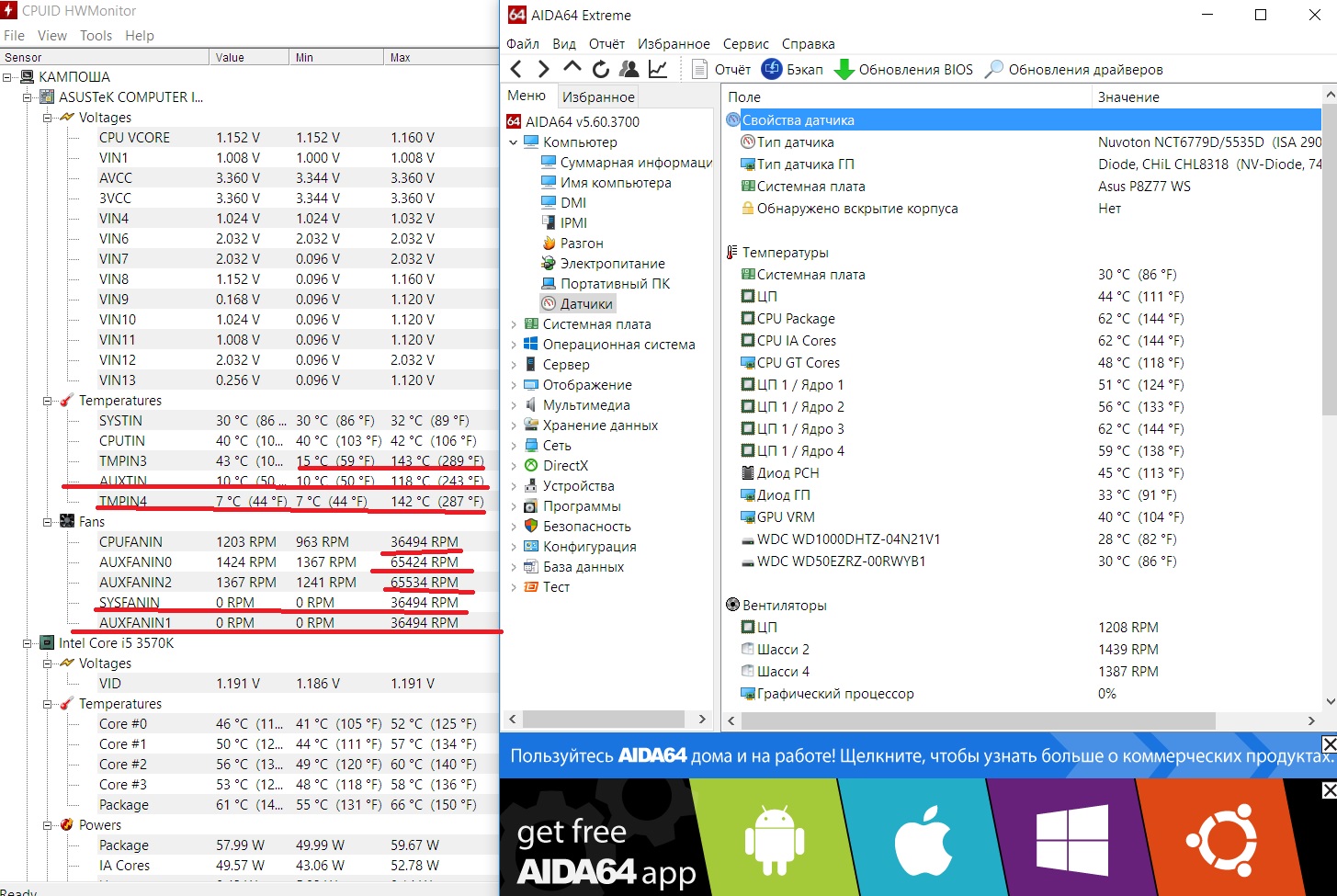Expand the Системная плата tree node
This screenshot has width=1337, height=896.
click(x=514, y=324)
